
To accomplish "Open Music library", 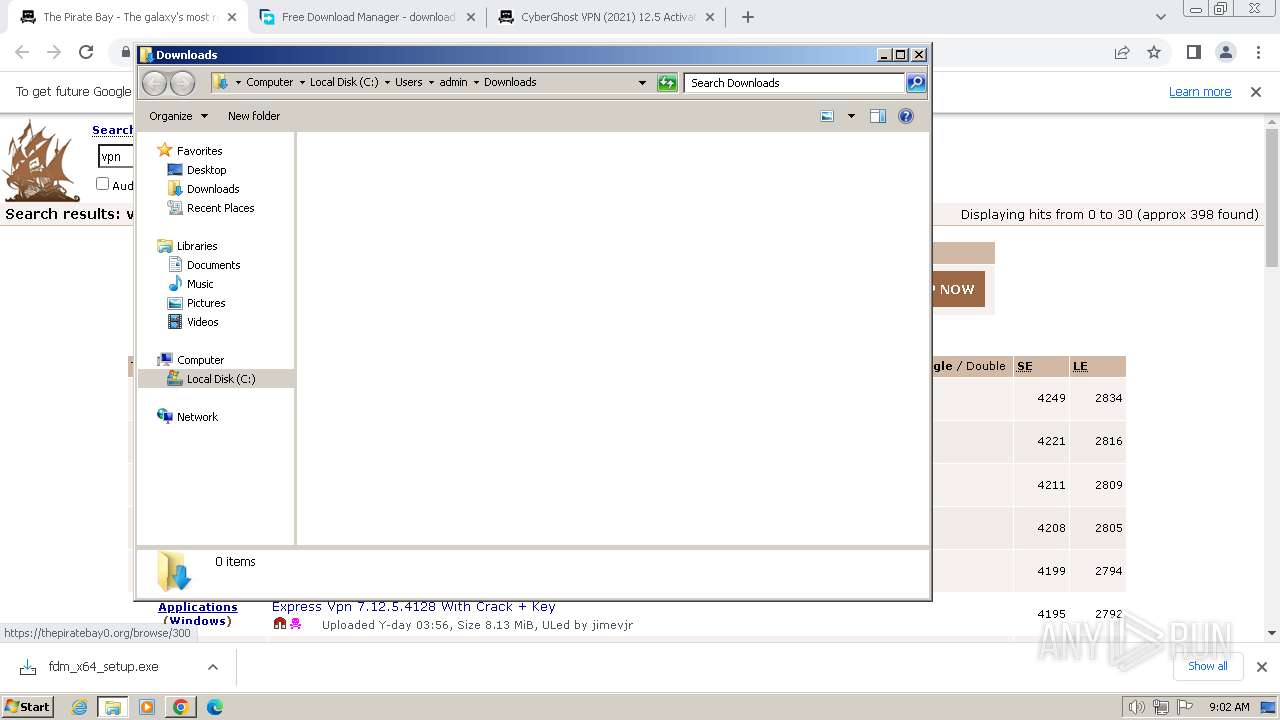I will click(200, 284).
